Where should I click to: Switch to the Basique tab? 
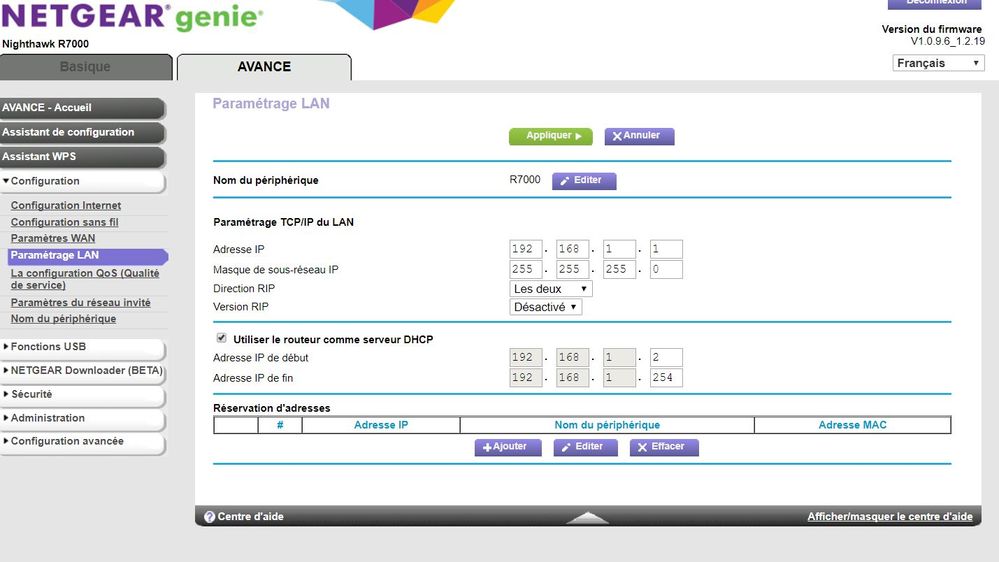(x=85, y=67)
